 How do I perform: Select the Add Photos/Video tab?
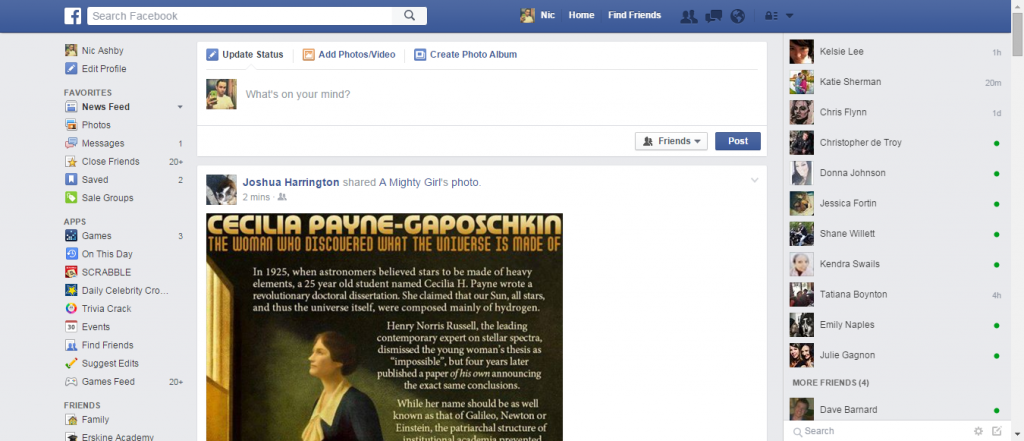(349, 55)
